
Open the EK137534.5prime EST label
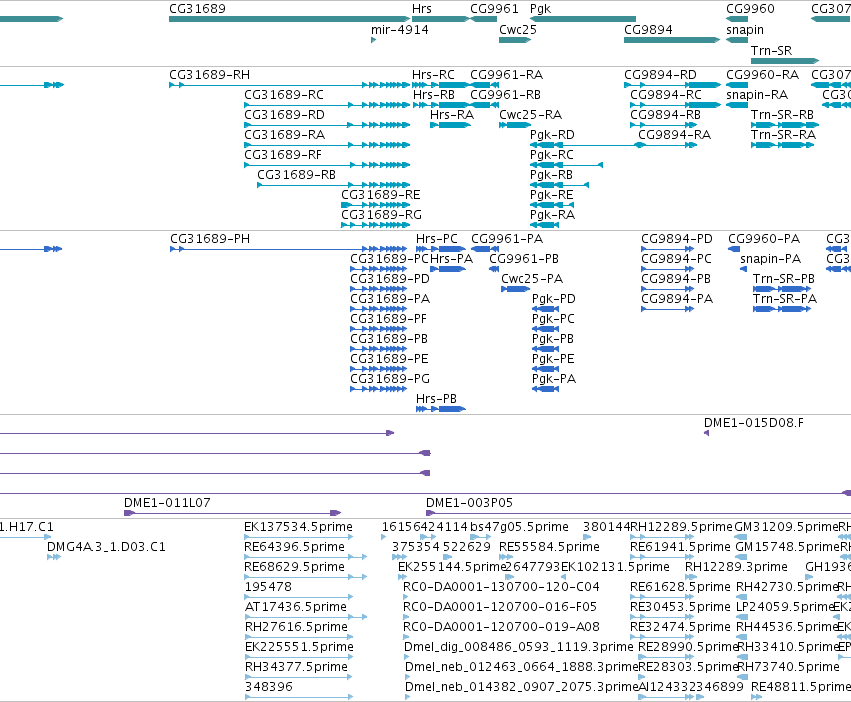299,527
